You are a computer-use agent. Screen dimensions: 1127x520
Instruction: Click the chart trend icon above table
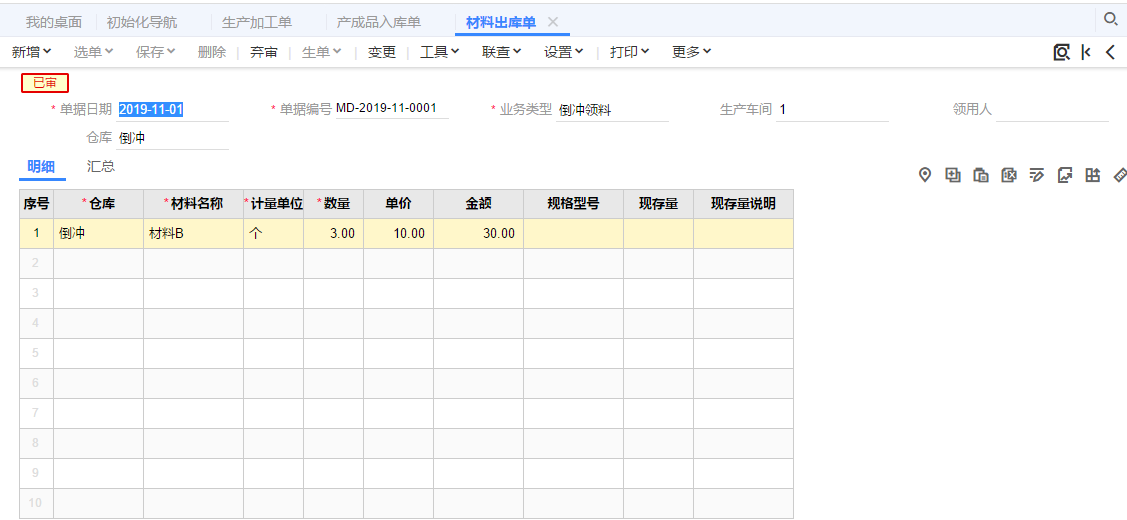(1065, 175)
